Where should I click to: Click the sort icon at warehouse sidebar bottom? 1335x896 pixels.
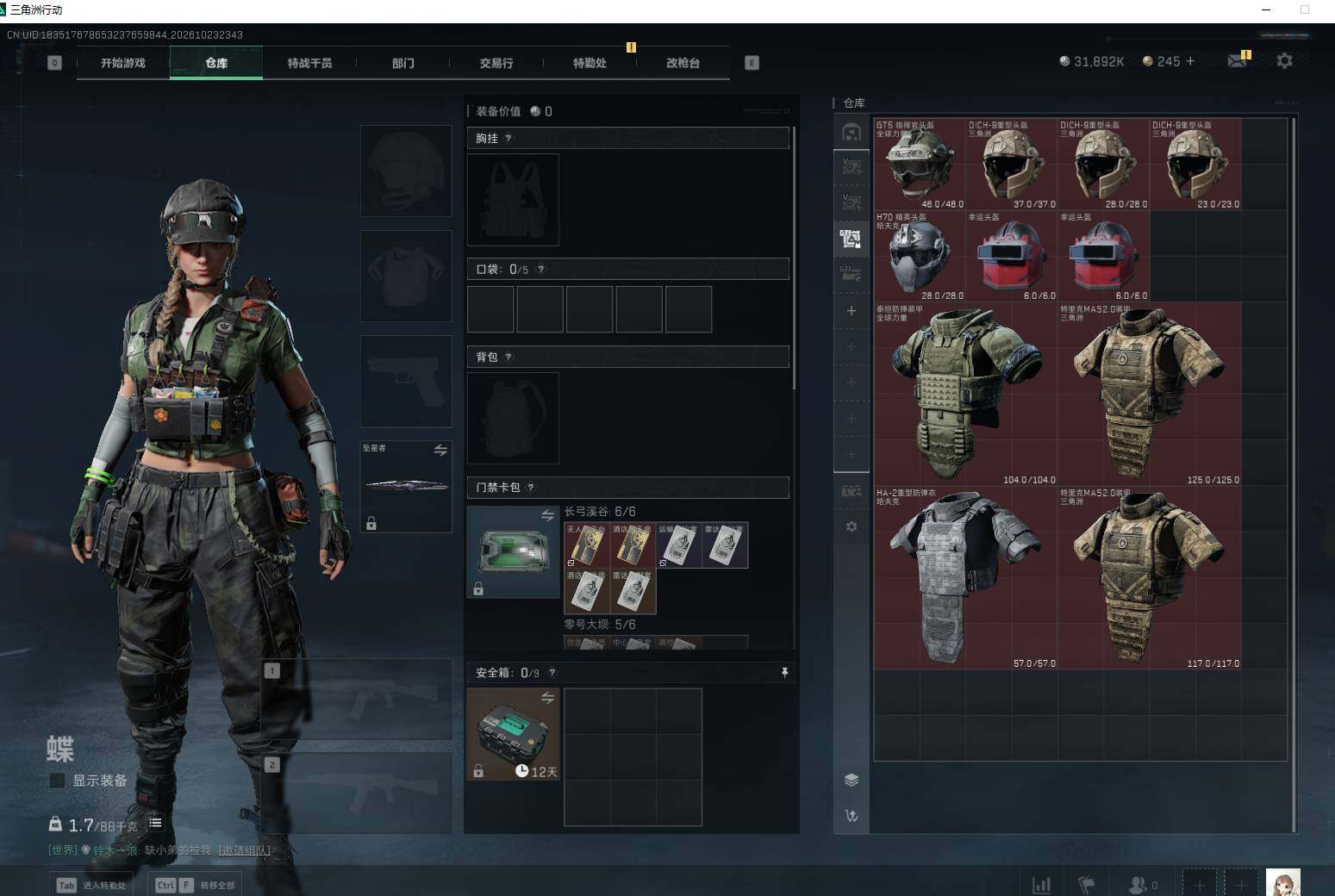coord(852,816)
